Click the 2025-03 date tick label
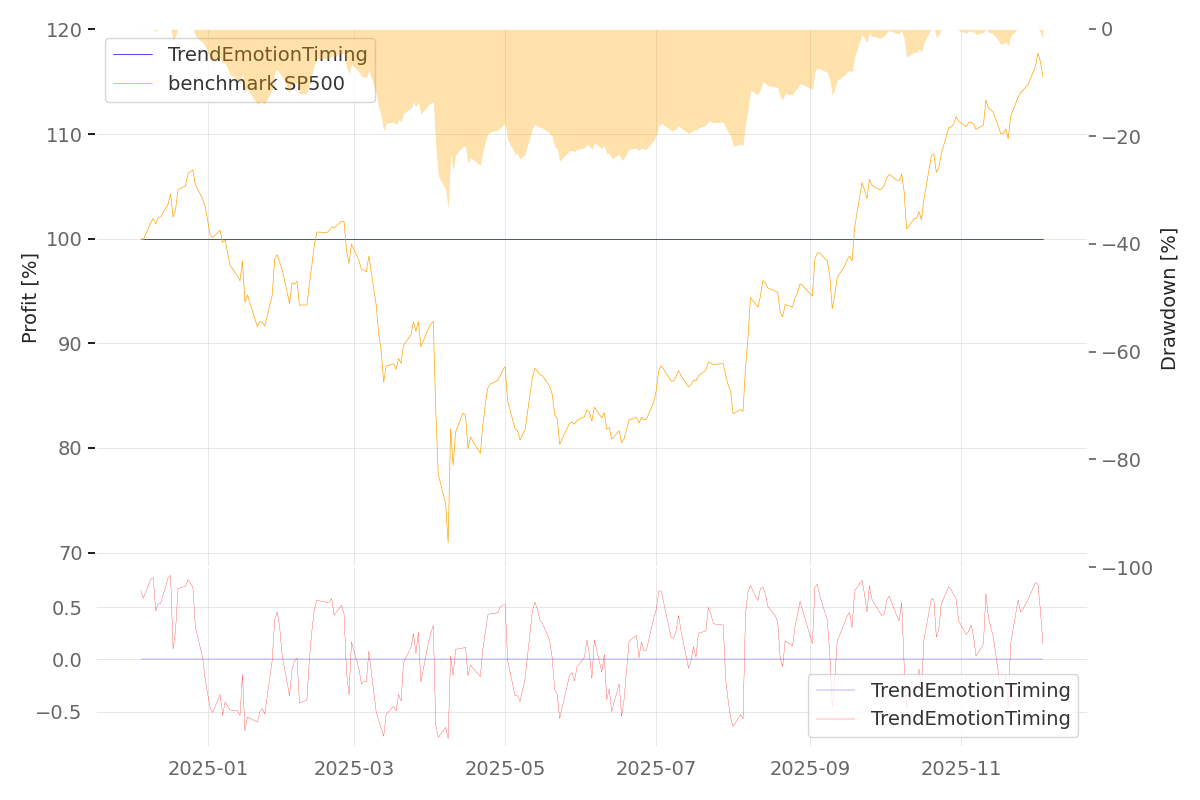 pyautogui.click(x=355, y=768)
